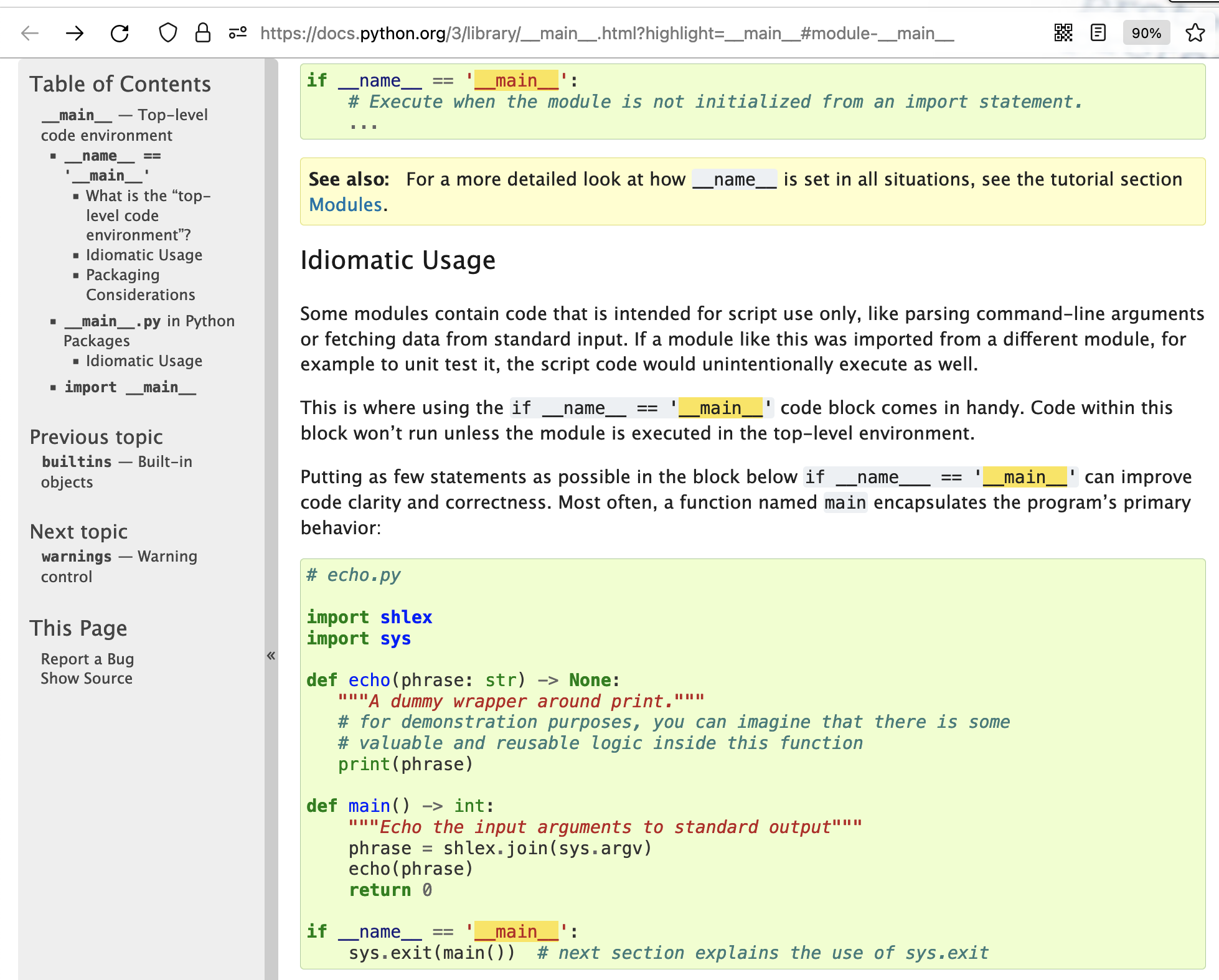Click 'phrase = shlex.join(sys.argv)' line
This screenshot has width=1219, height=980.
[500, 848]
